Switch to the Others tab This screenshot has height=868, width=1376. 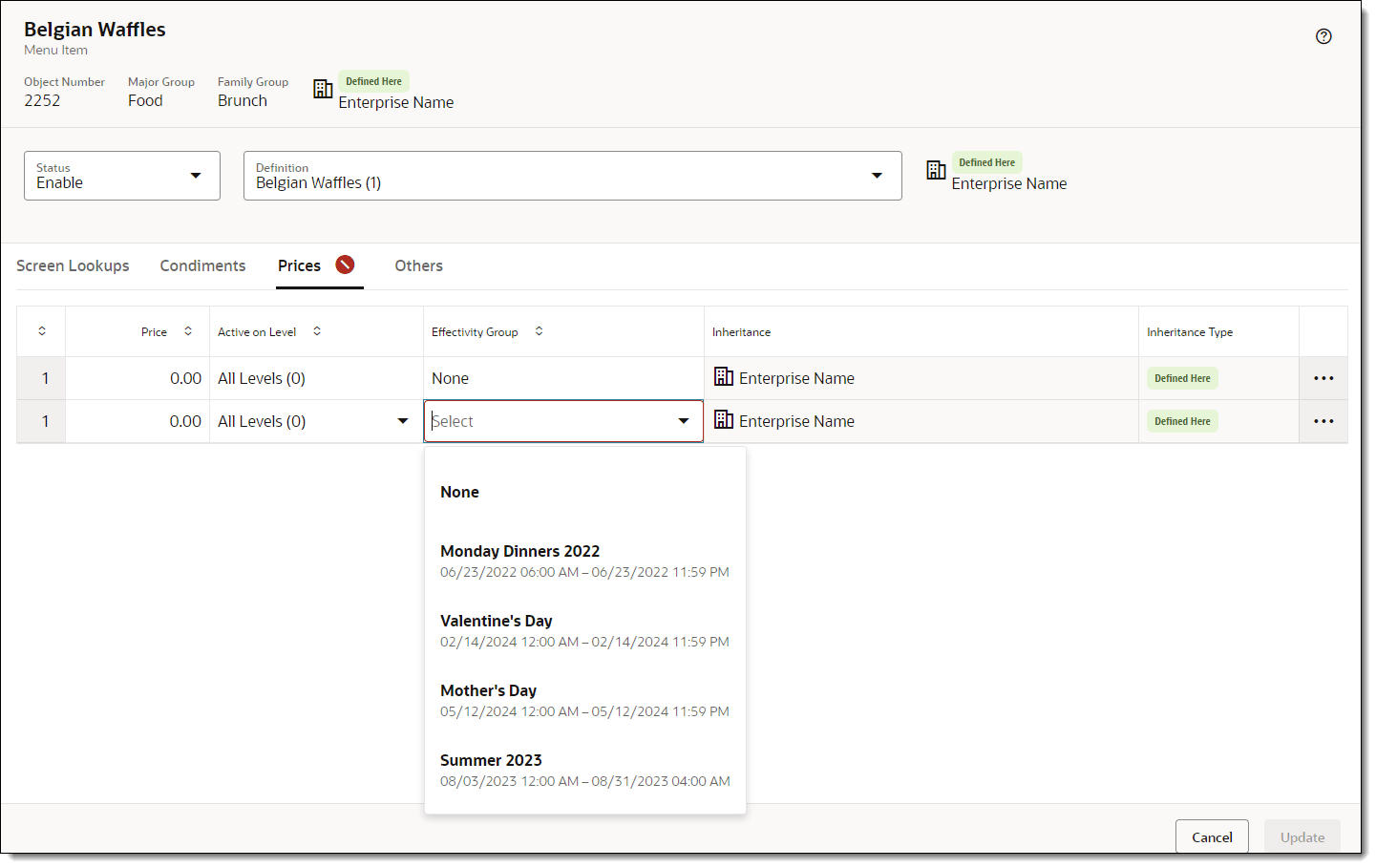(x=419, y=265)
